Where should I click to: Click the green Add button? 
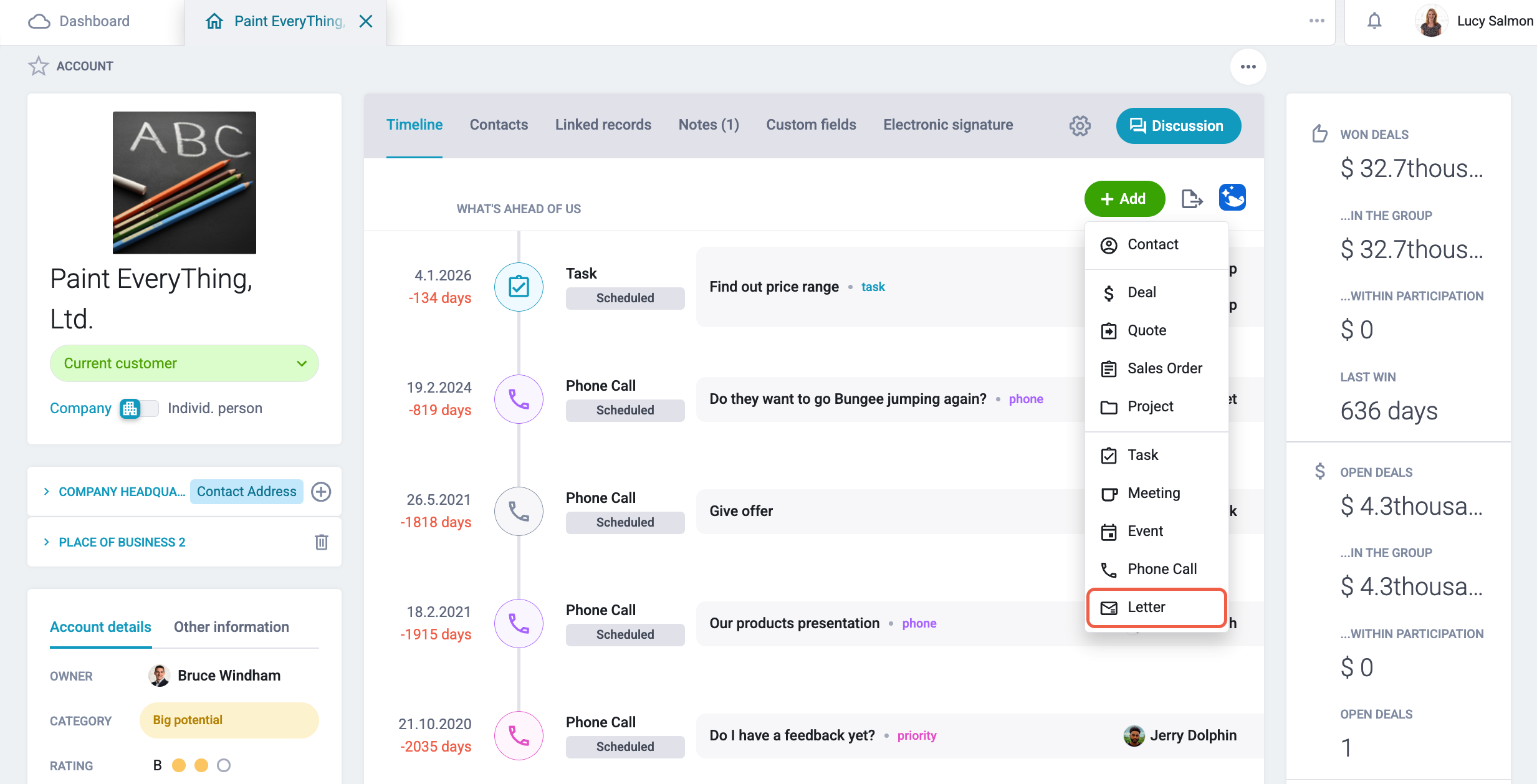(x=1124, y=199)
